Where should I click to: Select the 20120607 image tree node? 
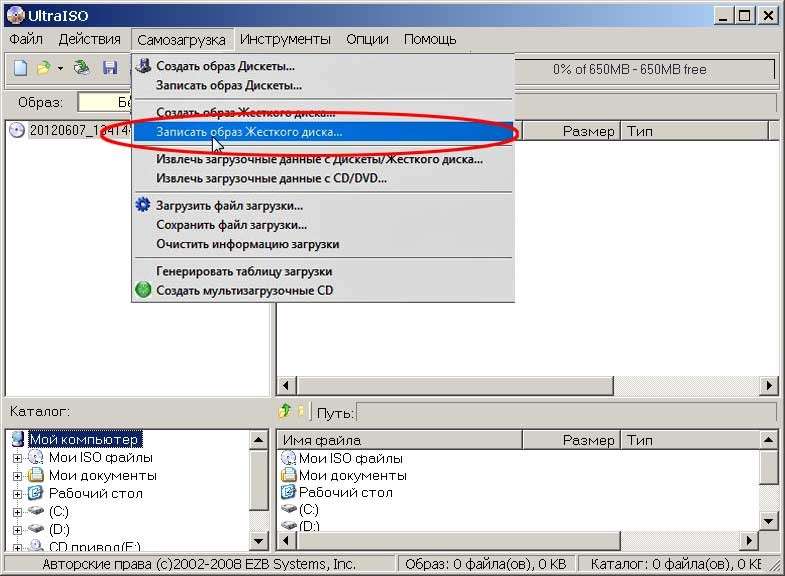click(80, 131)
